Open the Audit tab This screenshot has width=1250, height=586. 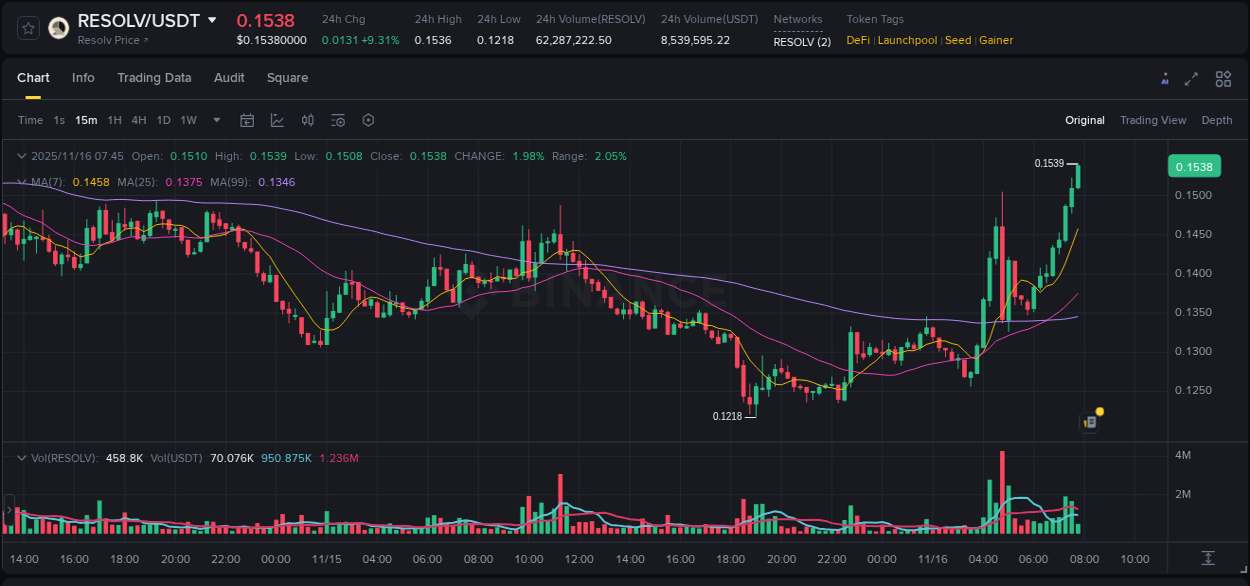(x=229, y=78)
